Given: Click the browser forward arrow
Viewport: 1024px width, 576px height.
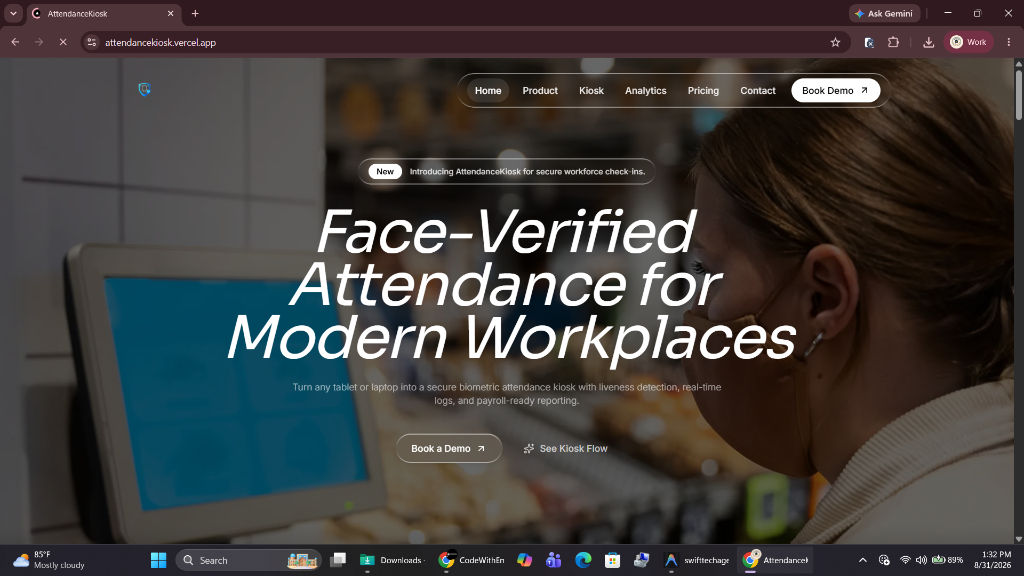Looking at the screenshot, I should [39, 42].
